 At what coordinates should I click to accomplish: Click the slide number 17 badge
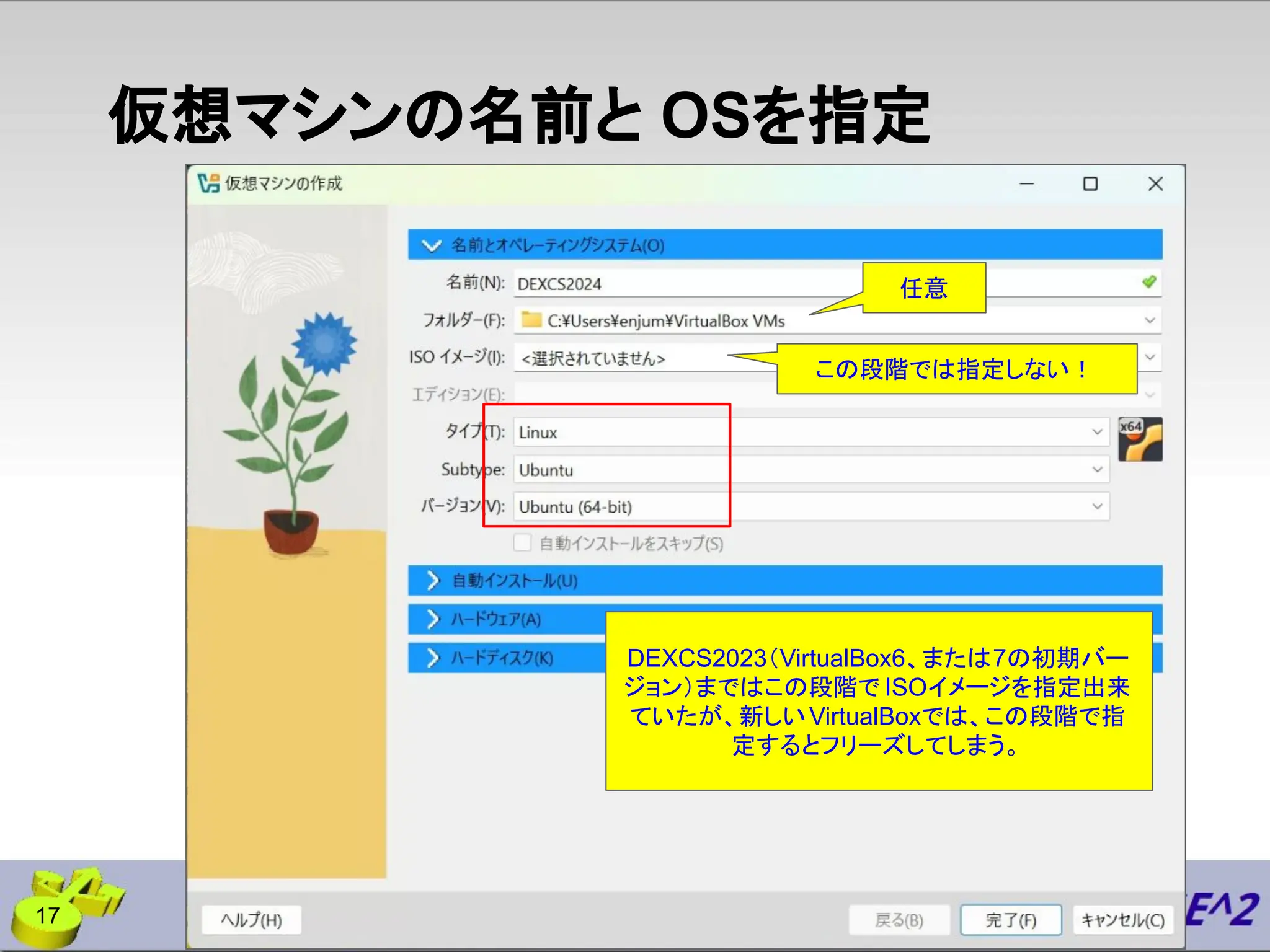[47, 915]
